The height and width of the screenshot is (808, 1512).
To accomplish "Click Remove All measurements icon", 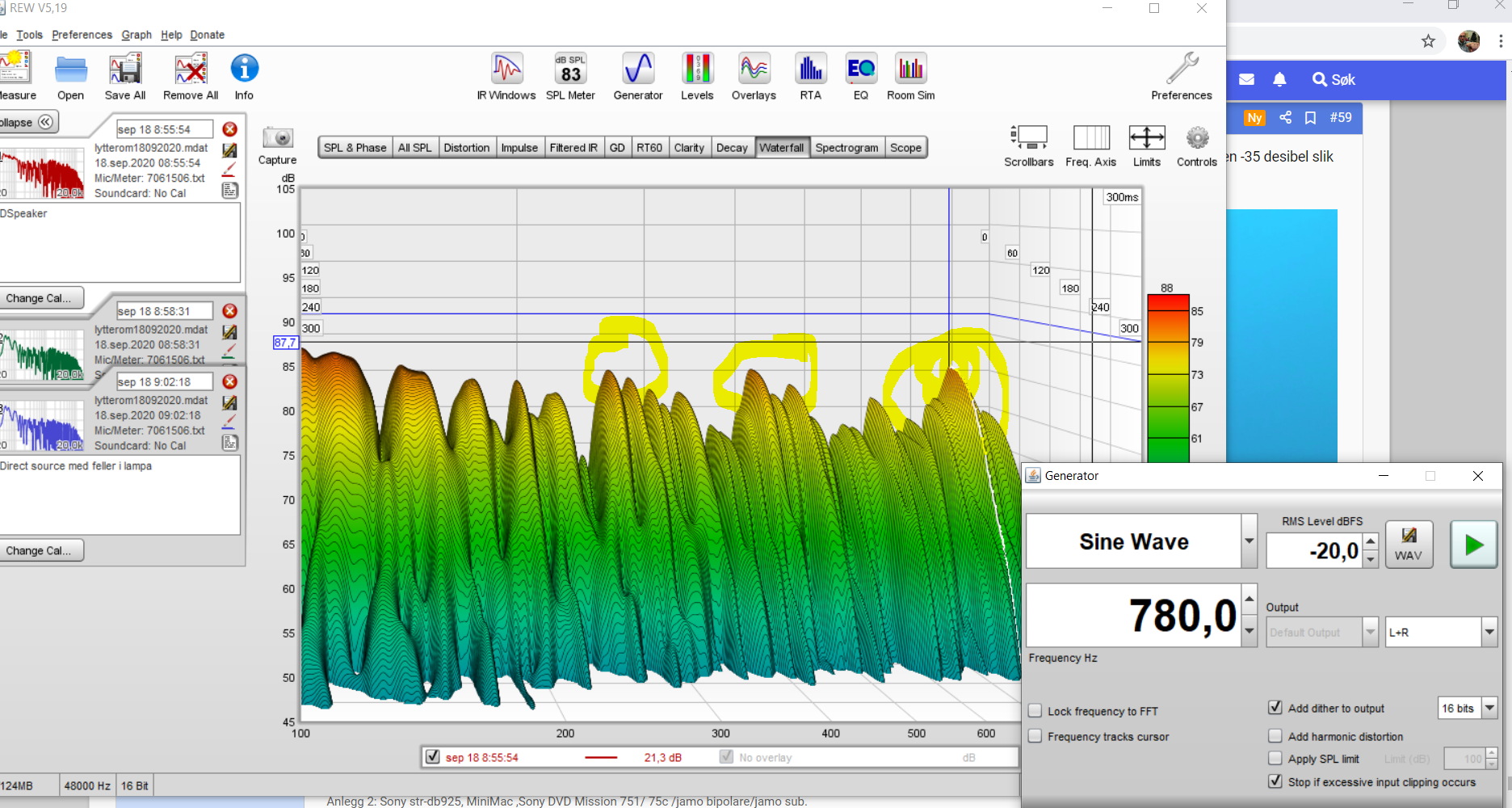I will pos(191,77).
